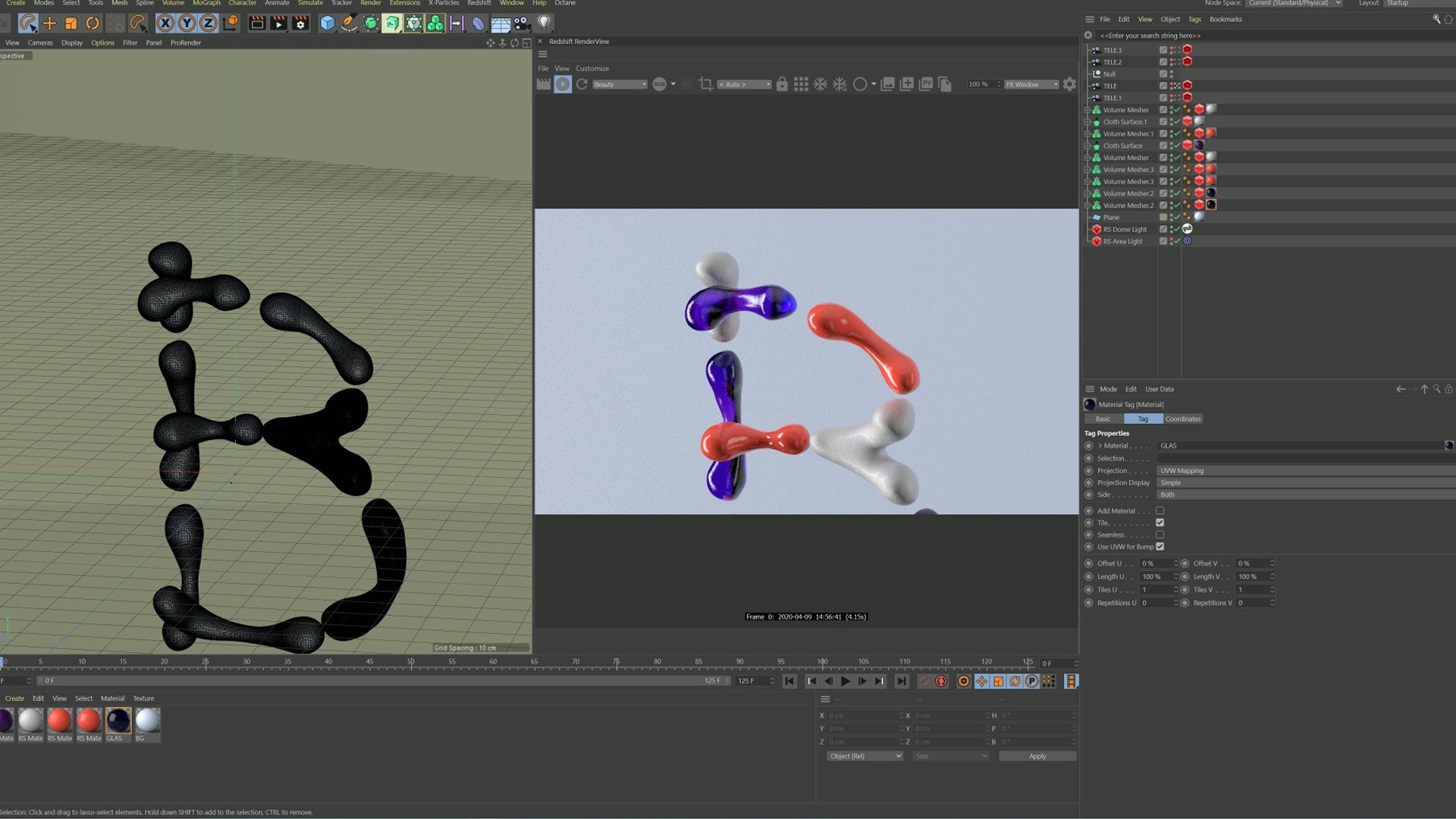
Task: Toggle the coordinate system icon
Action: pos(231,24)
